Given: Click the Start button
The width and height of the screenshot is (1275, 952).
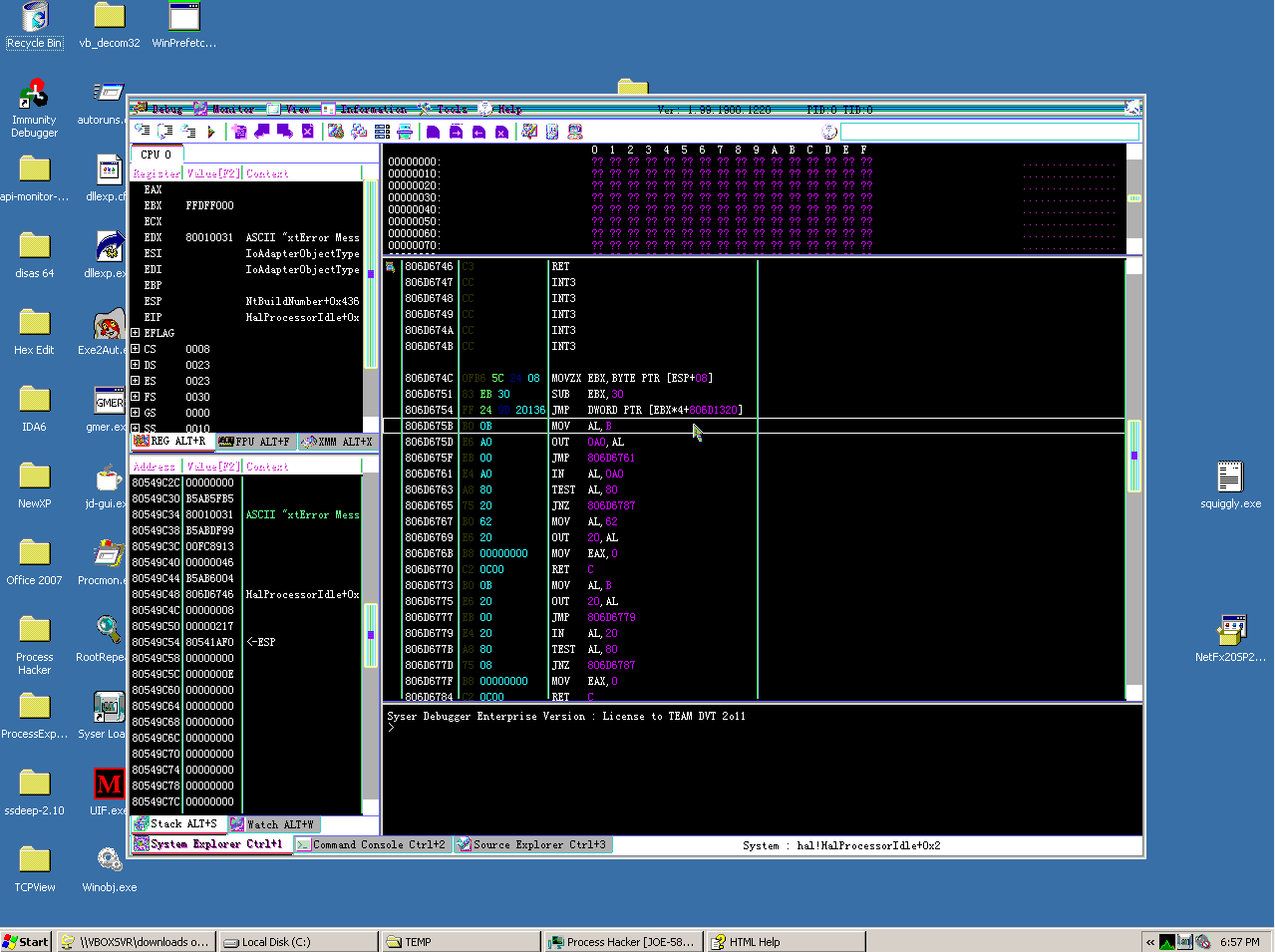Looking at the screenshot, I should pos(26,942).
